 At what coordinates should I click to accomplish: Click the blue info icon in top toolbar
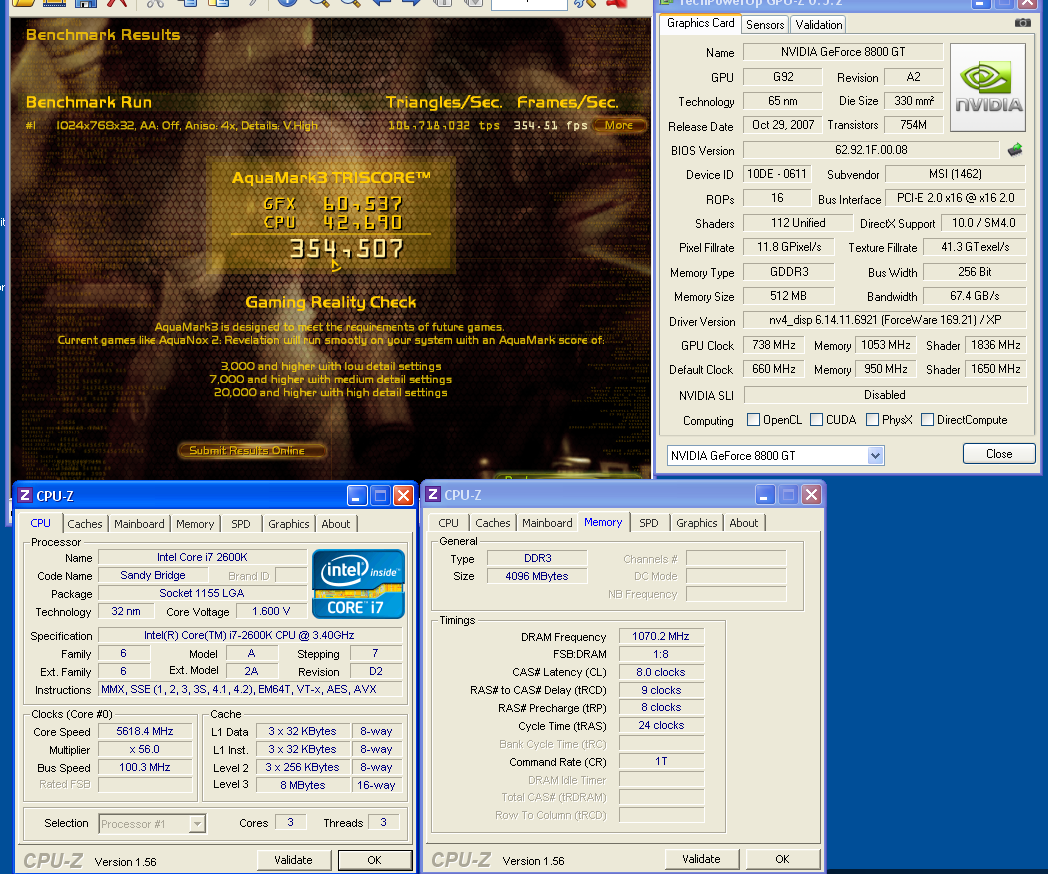[287, 3]
